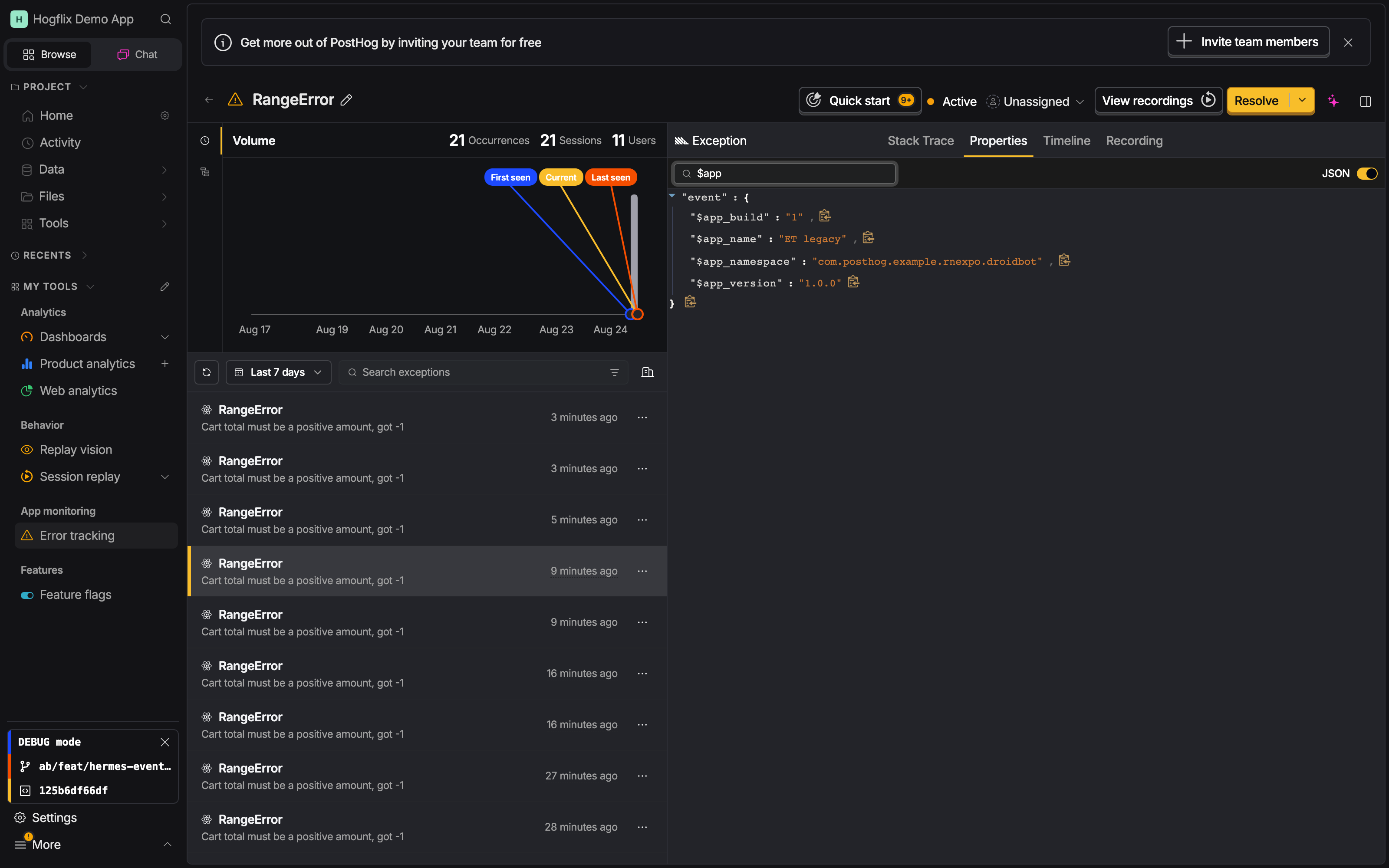
Task: Open the Last 7 days date range dropdown
Action: point(278,372)
